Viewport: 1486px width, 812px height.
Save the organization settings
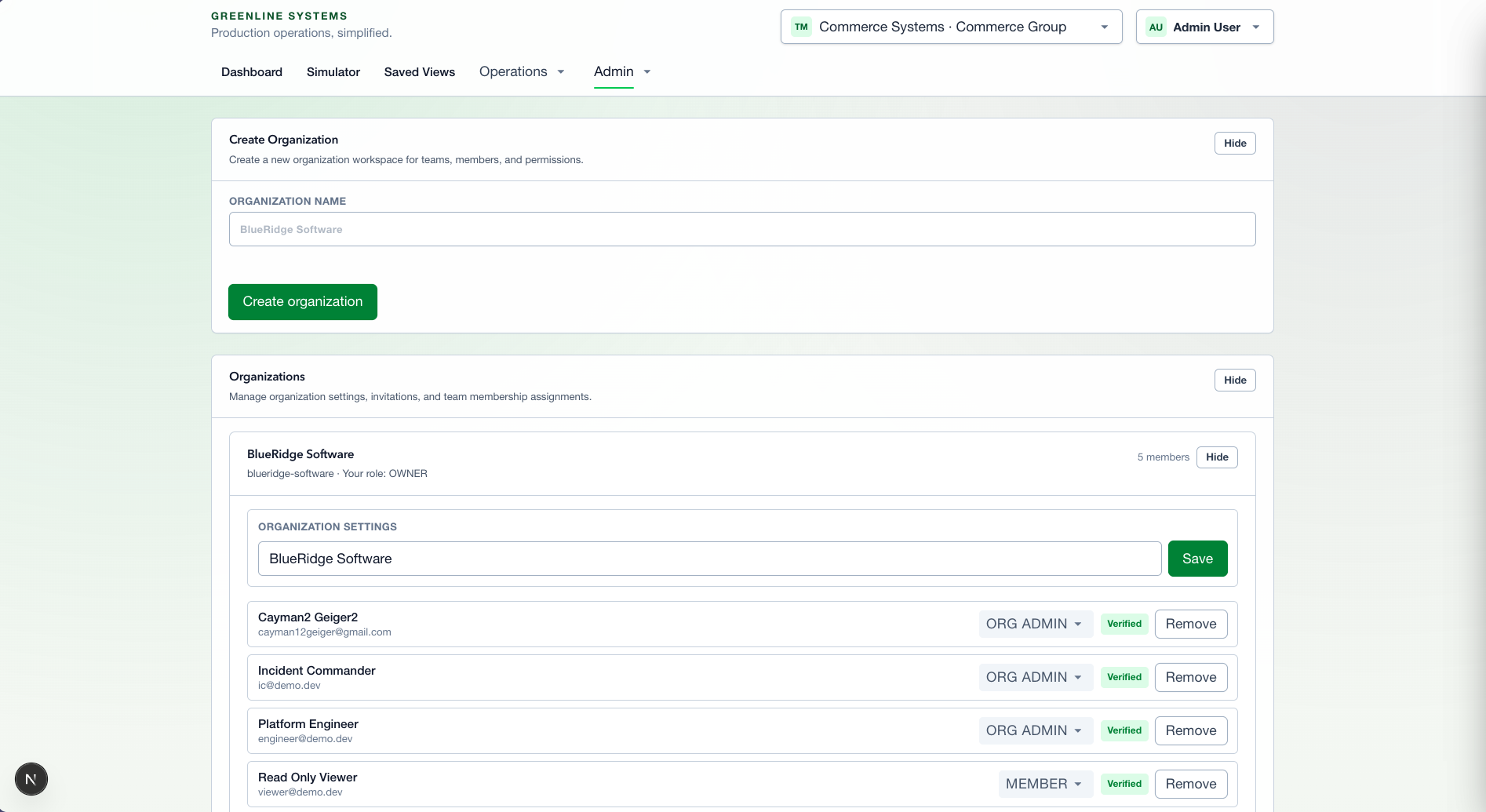coord(1197,558)
